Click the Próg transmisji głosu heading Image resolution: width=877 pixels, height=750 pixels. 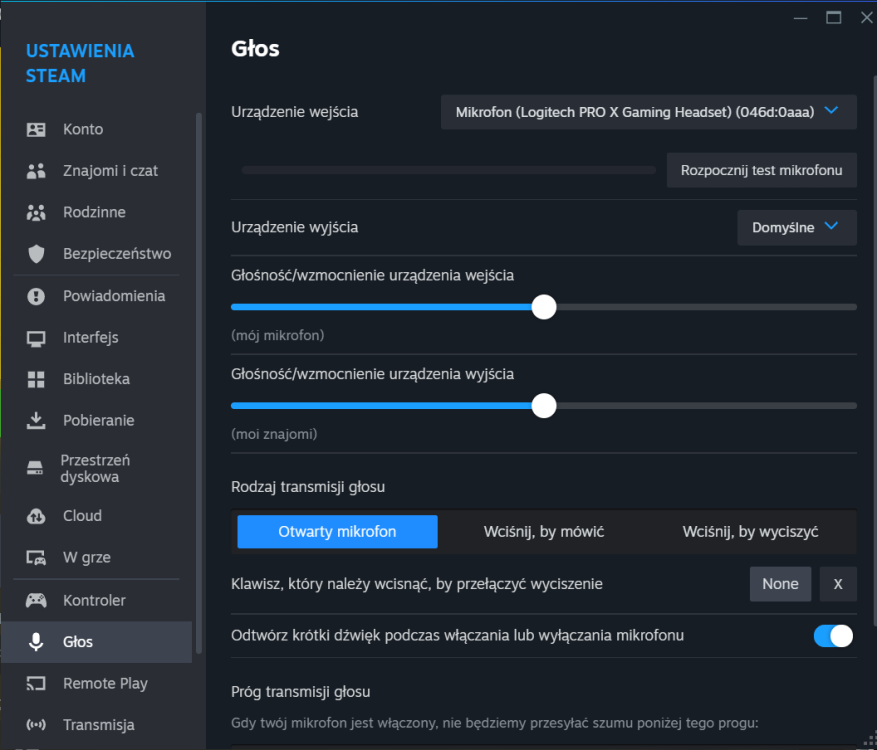pyautogui.click(x=300, y=692)
